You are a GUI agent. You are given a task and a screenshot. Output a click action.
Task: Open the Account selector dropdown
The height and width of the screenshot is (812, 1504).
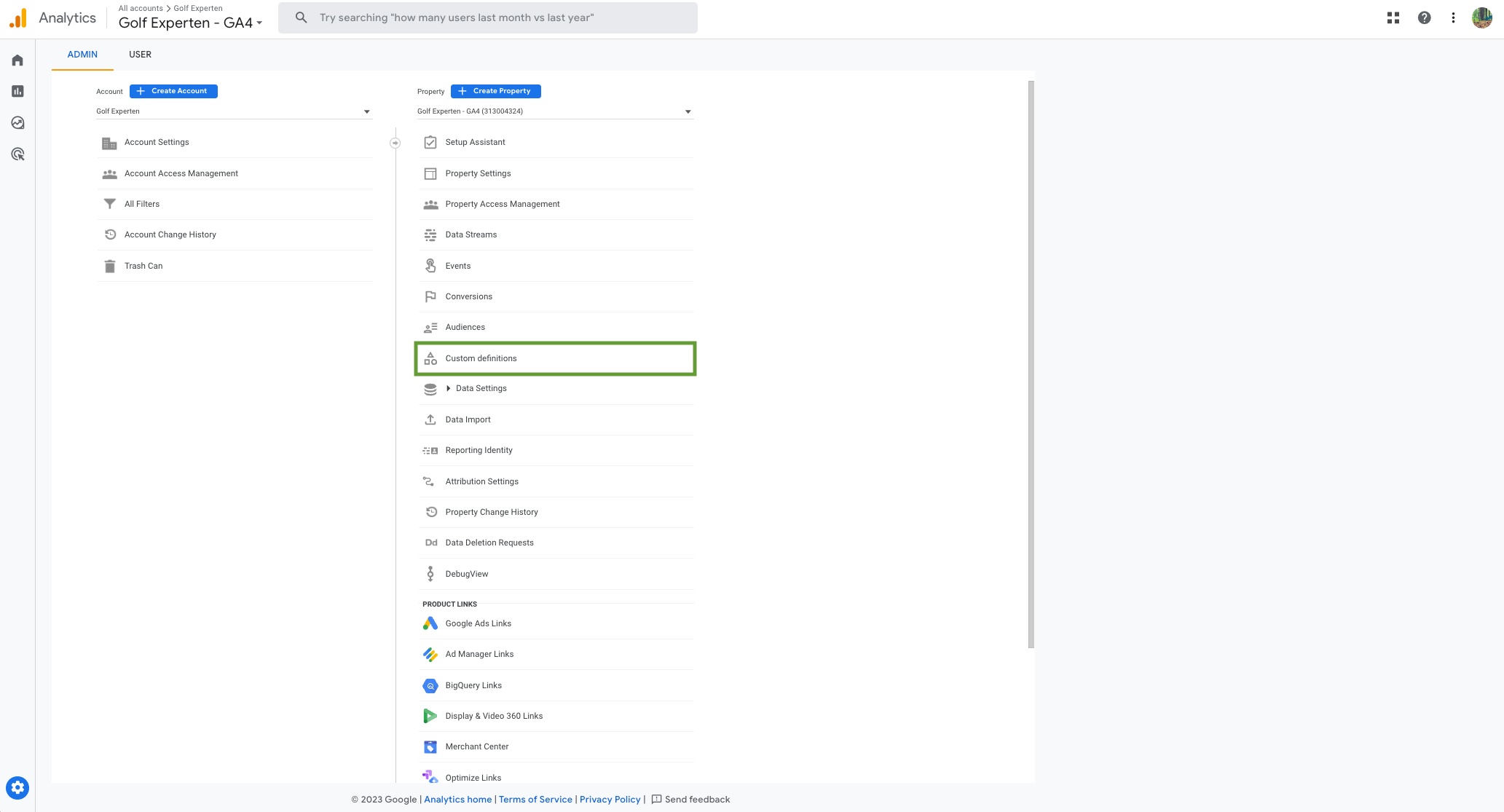pos(234,111)
